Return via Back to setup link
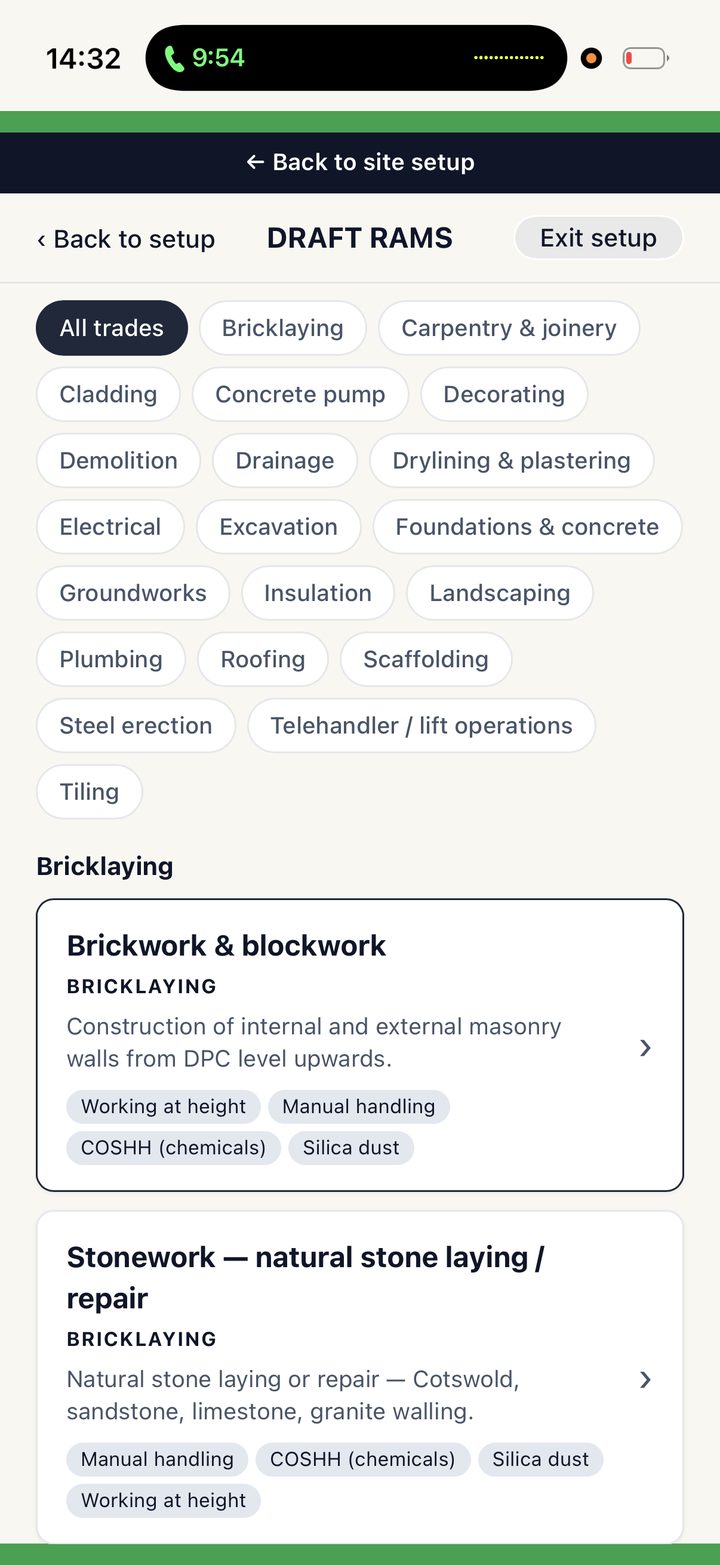 (126, 239)
